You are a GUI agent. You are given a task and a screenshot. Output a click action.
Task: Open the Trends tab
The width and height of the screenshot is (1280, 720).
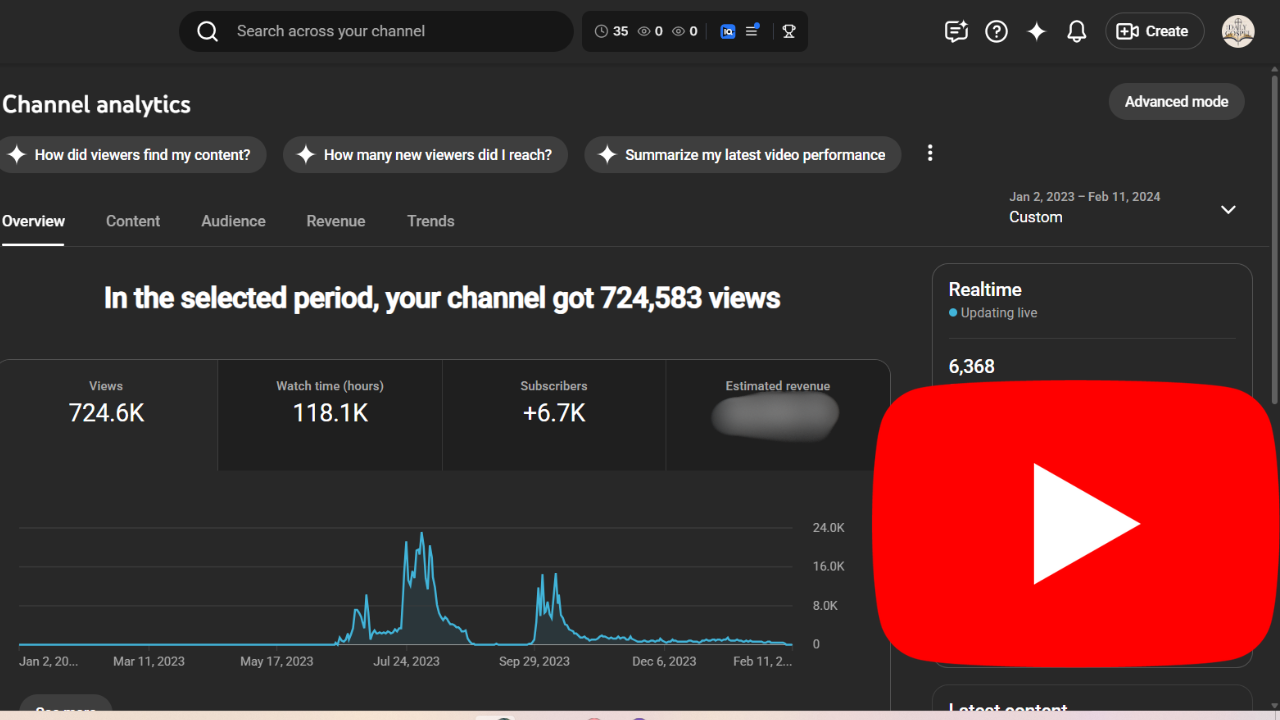(431, 221)
